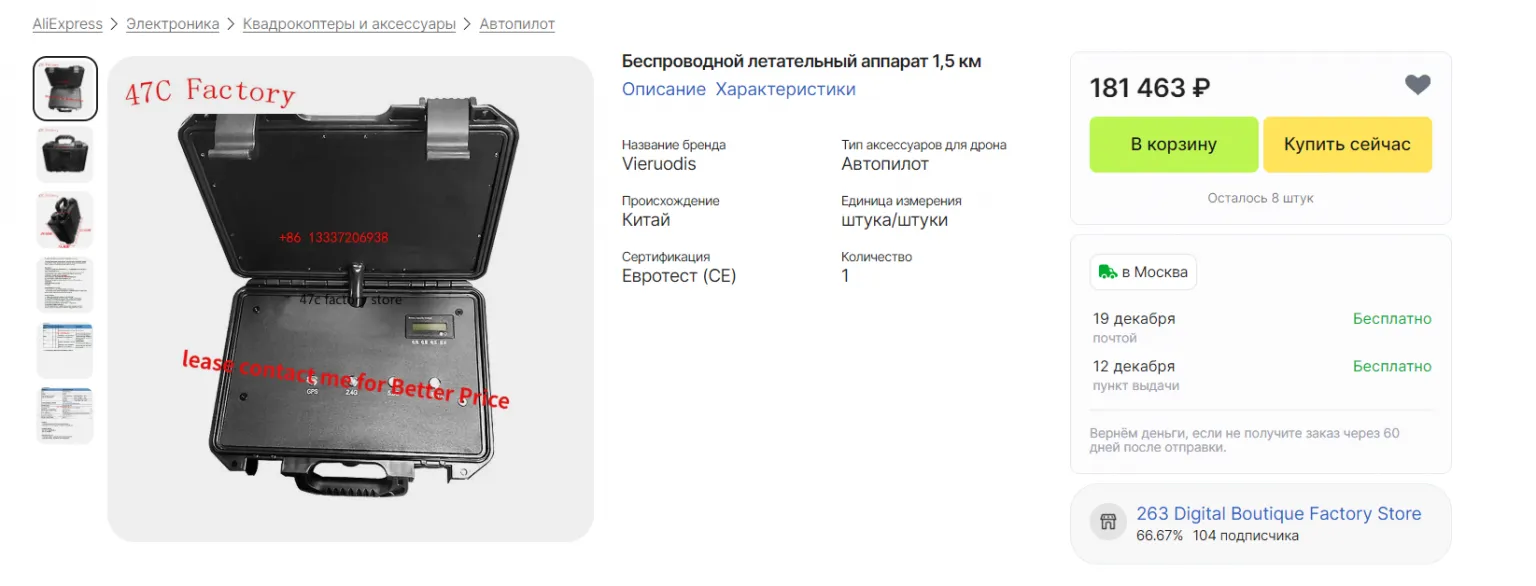
Task: Add item to cart with В корзину
Action: tap(1173, 144)
